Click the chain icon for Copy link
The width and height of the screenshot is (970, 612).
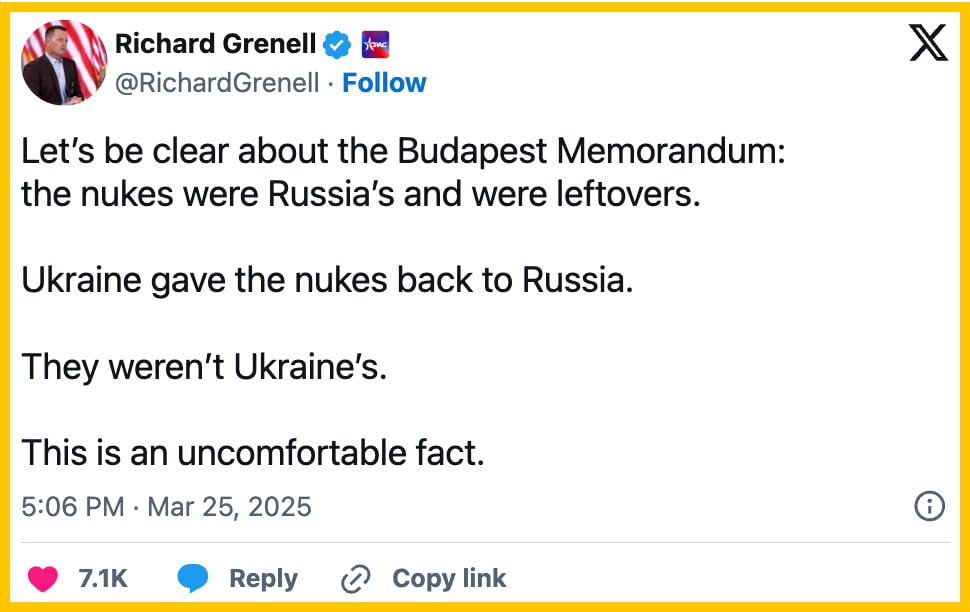(356, 579)
